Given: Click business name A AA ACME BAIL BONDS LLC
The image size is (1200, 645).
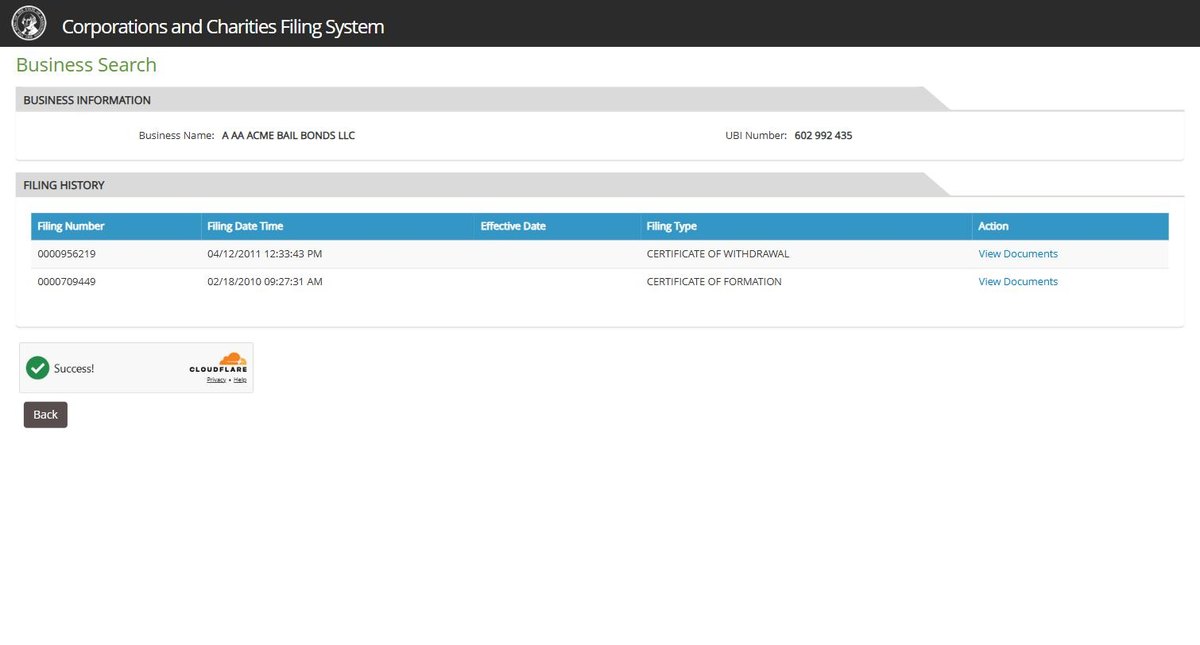Looking at the screenshot, I should pyautogui.click(x=288, y=135).
